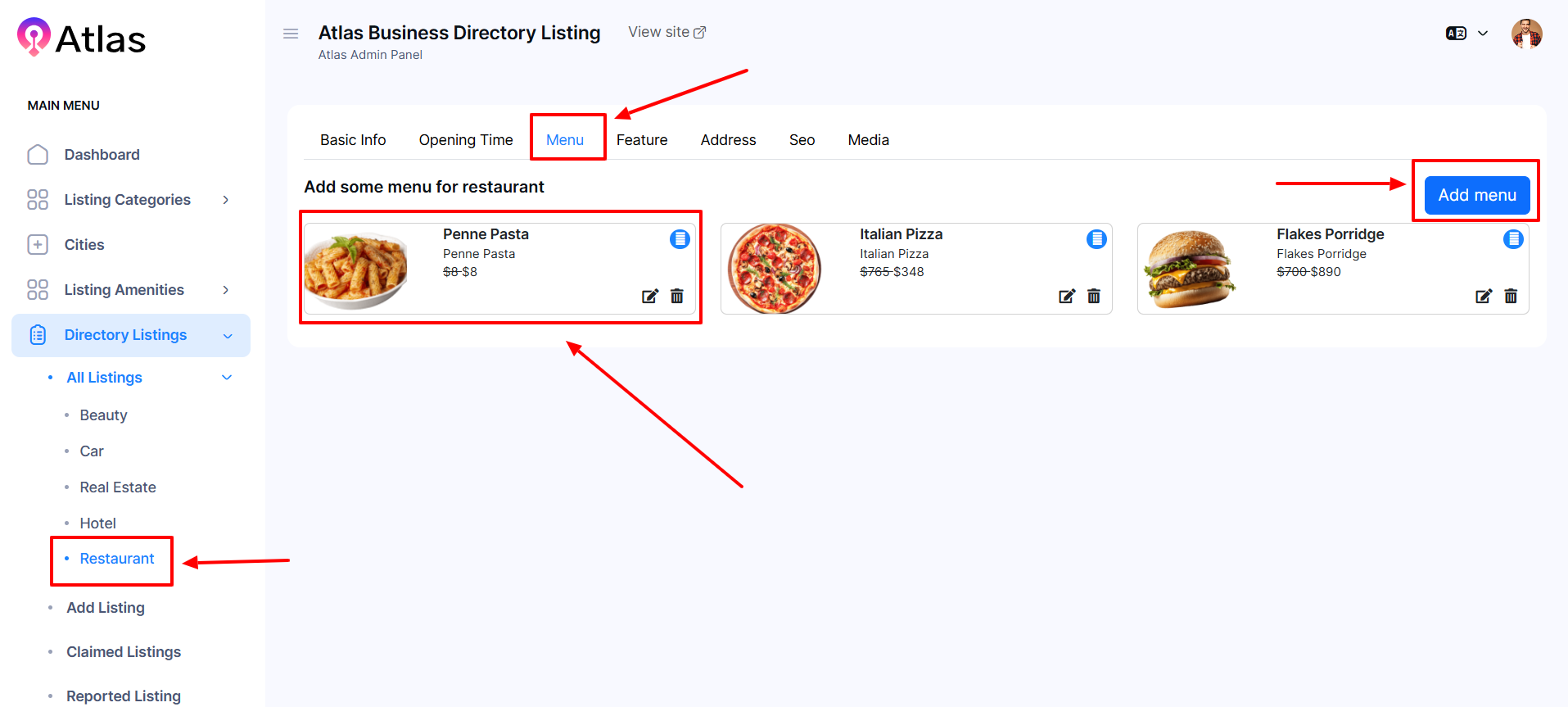
Task: Click trash icon on Flakes Porridge card
Action: pyautogui.click(x=1511, y=297)
